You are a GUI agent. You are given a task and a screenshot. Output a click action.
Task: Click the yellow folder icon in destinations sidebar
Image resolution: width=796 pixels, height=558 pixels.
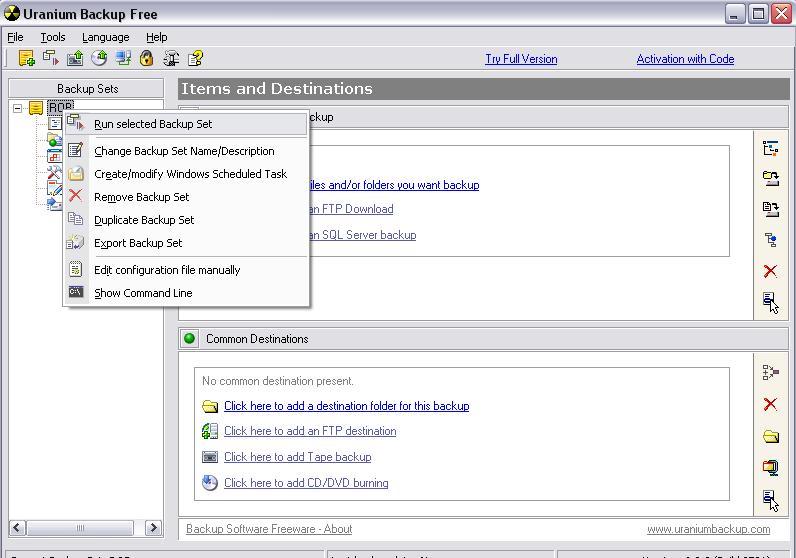coord(771,436)
